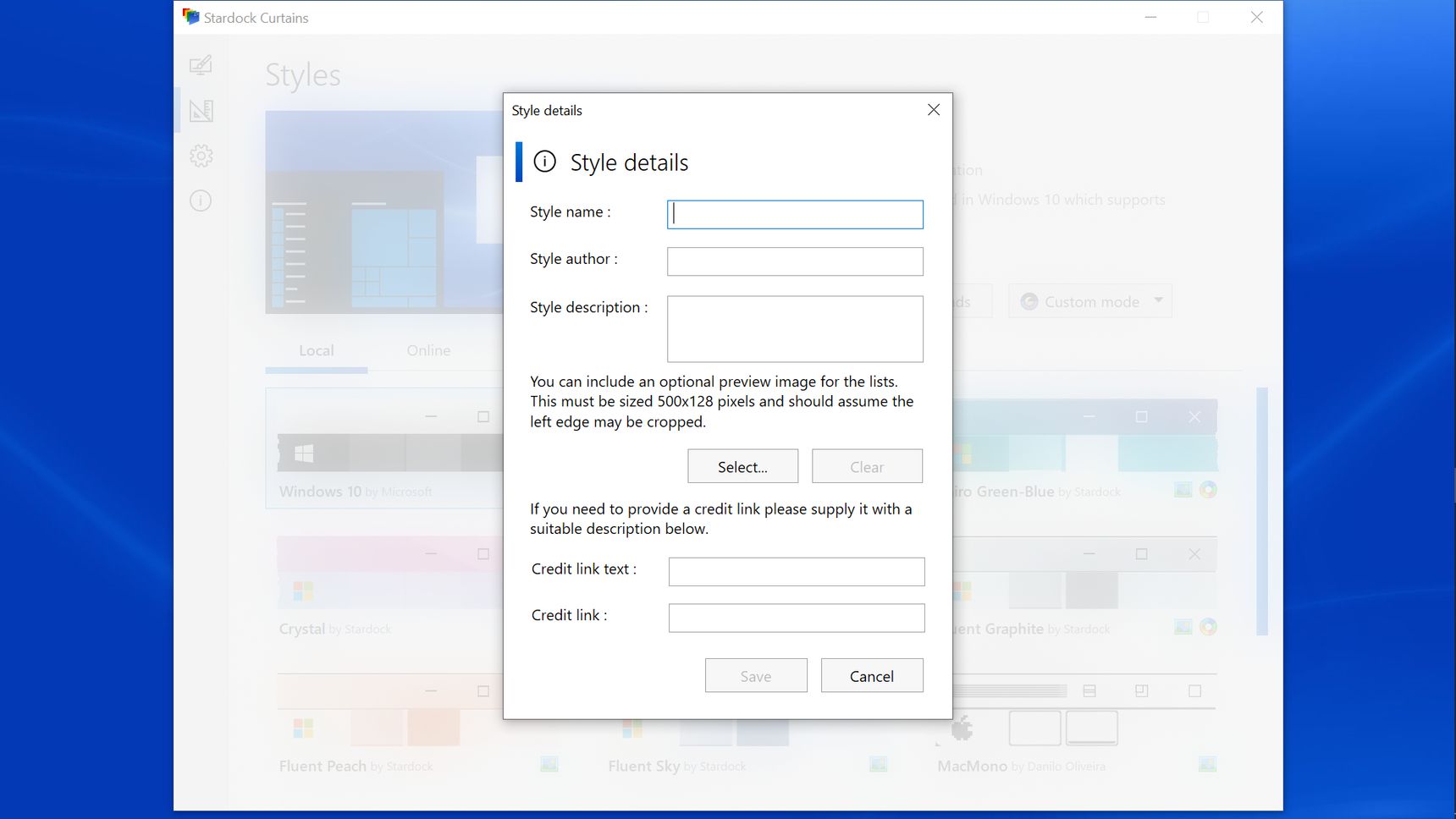Choose the Green-Blue style card
The width and height of the screenshot is (1456, 819).
point(1085,448)
